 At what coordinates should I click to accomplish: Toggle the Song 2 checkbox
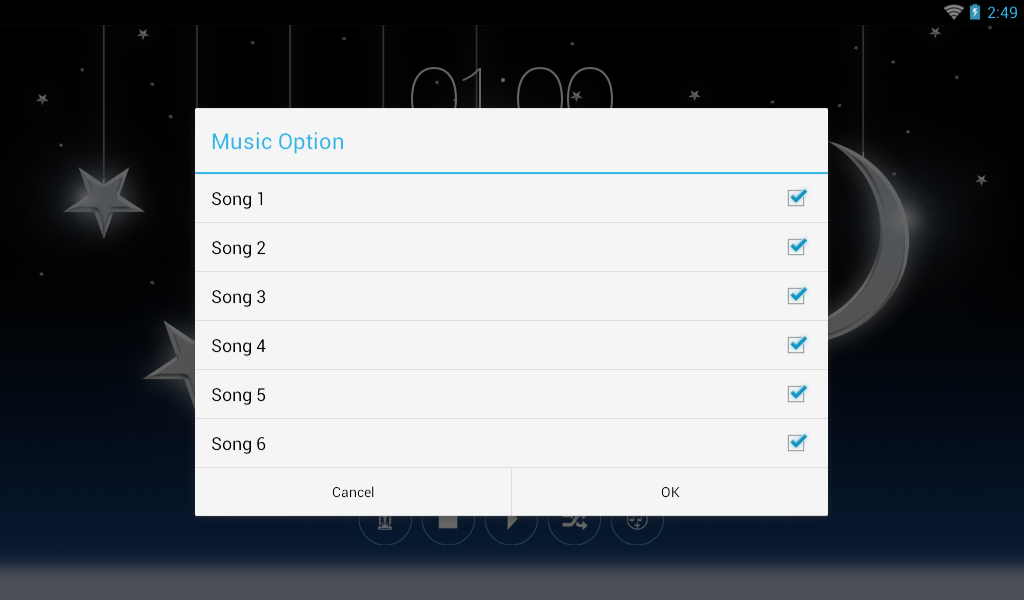click(797, 247)
